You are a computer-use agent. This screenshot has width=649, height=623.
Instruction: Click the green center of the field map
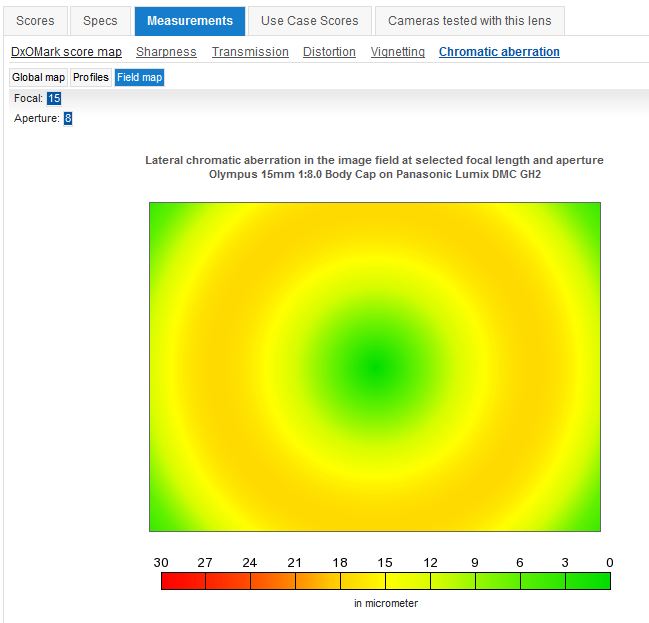374,367
